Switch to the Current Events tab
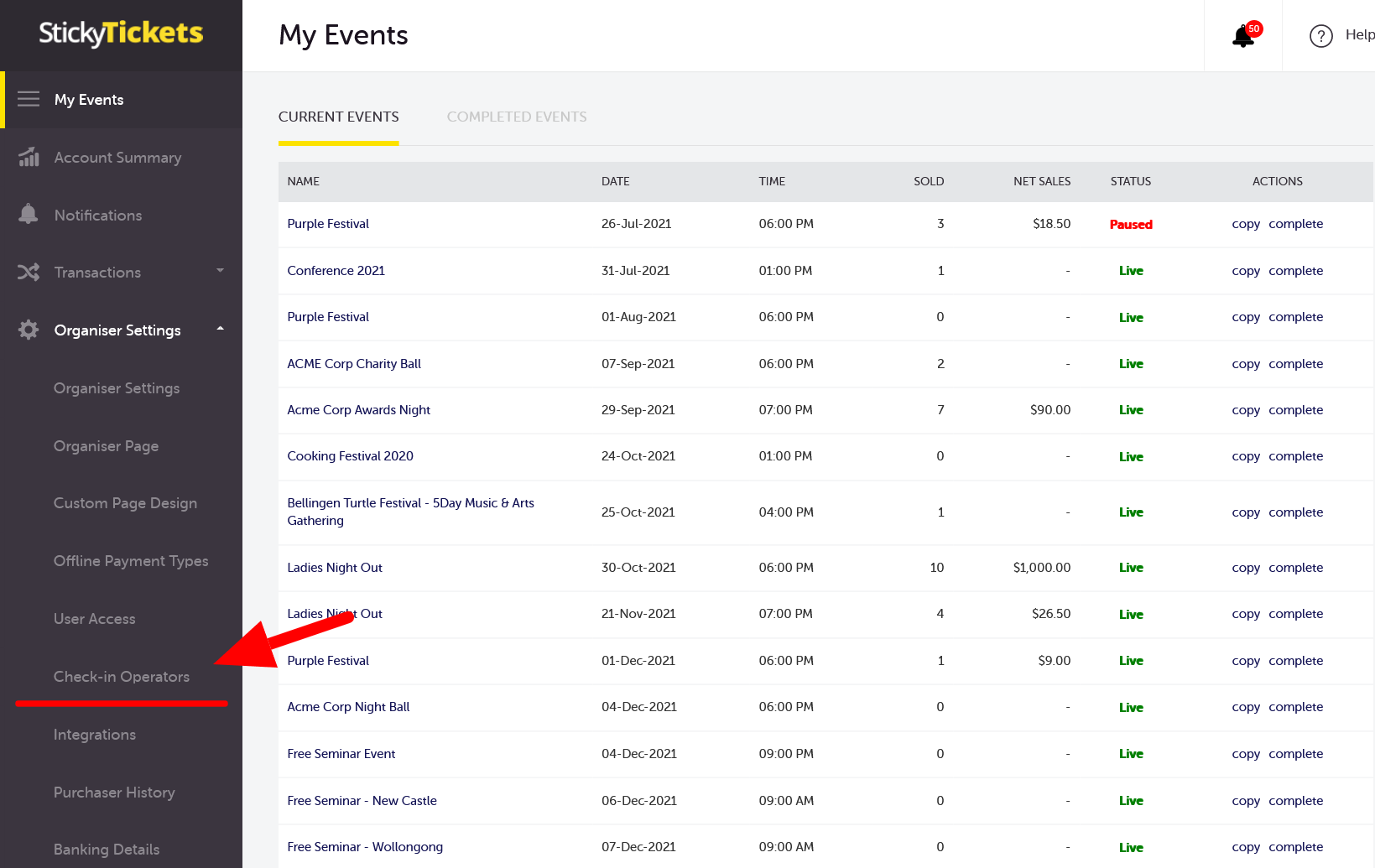Viewport: 1375px width, 868px height. point(339,117)
